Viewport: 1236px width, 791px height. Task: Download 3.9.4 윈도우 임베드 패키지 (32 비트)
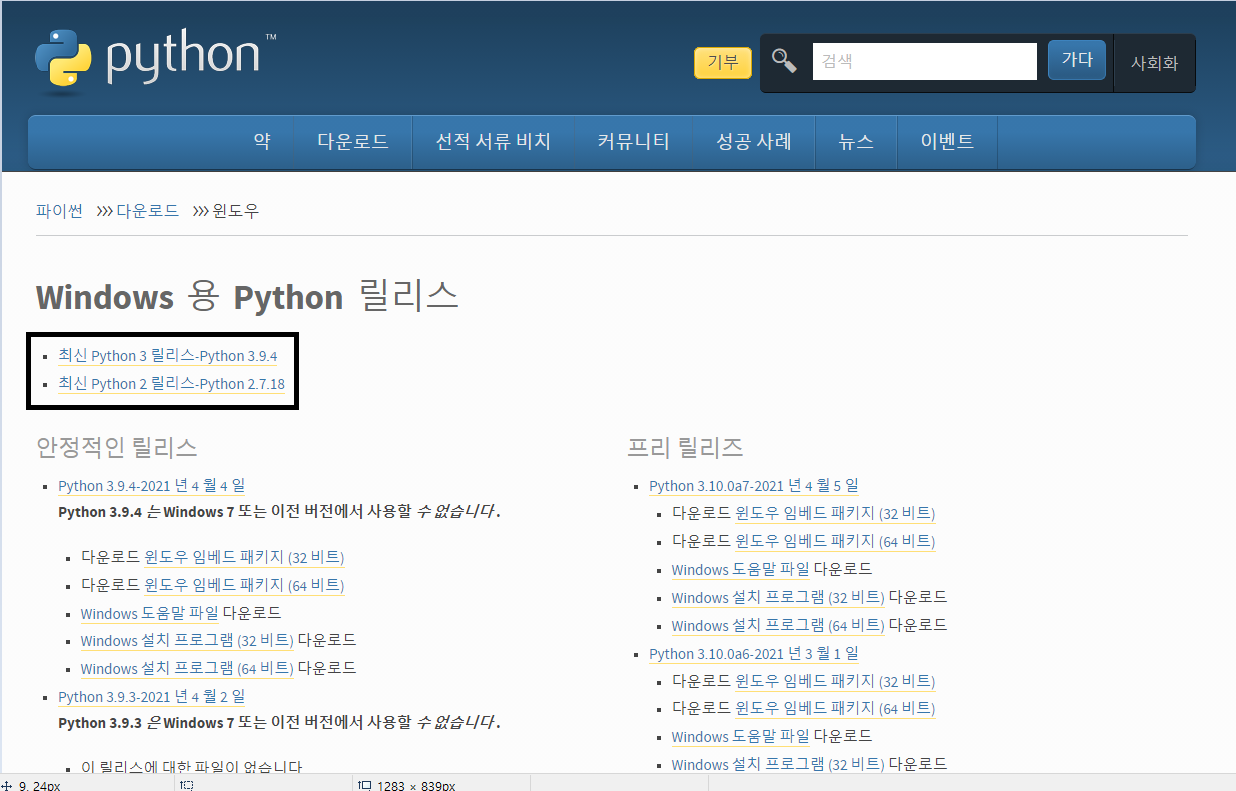[x=244, y=557]
